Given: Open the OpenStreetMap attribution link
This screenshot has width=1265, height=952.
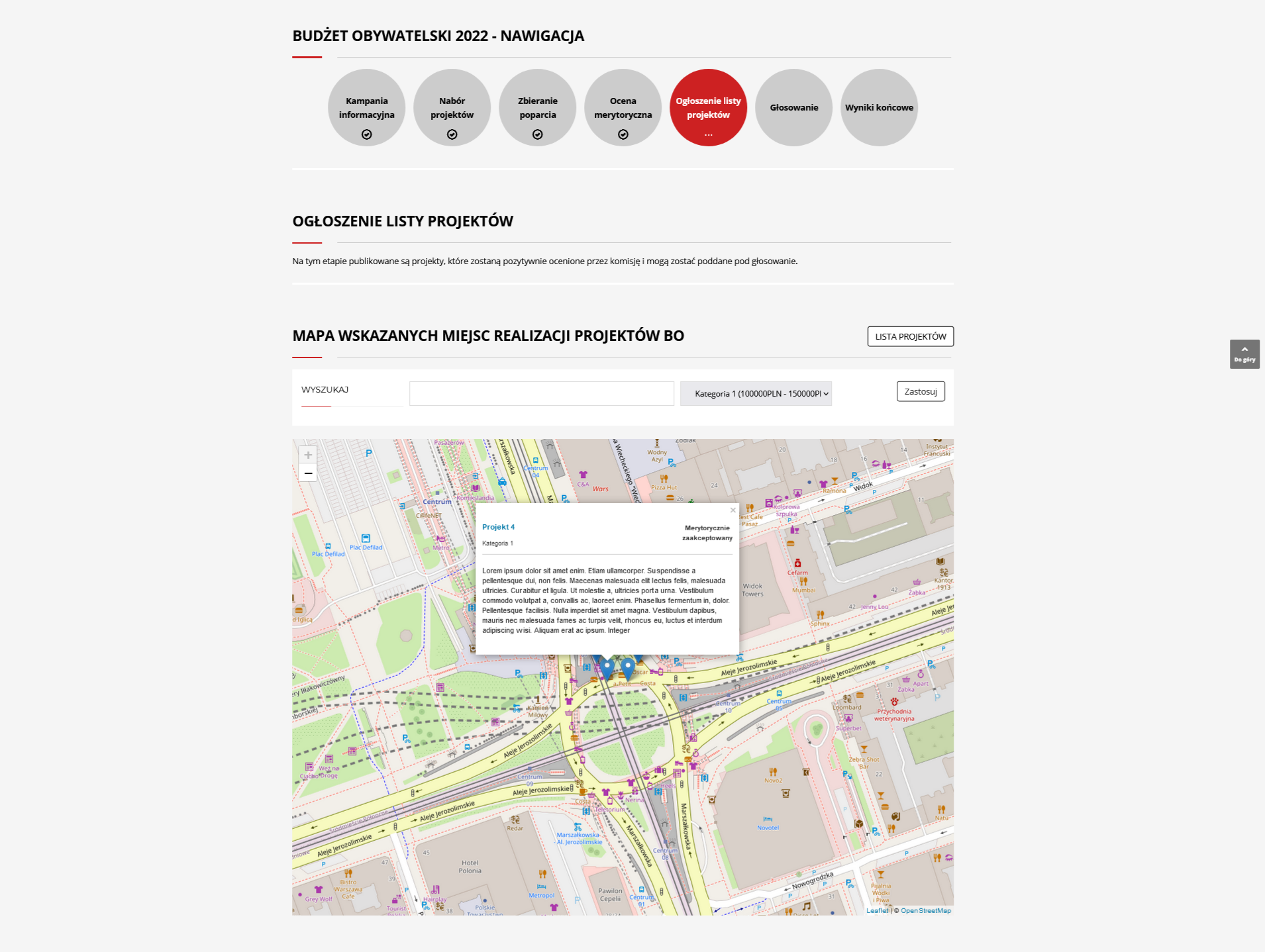Looking at the screenshot, I should [925, 910].
